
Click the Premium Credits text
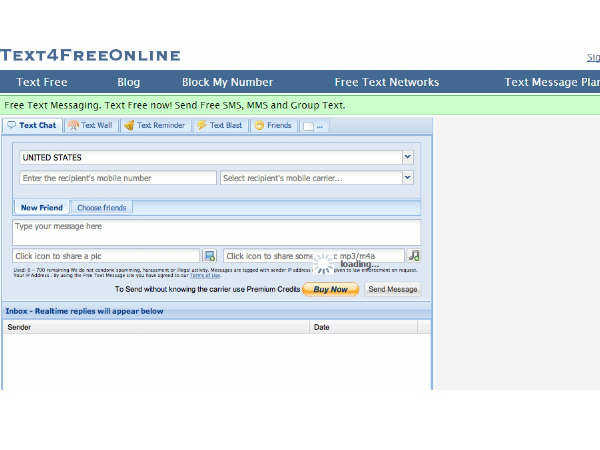coord(273,289)
